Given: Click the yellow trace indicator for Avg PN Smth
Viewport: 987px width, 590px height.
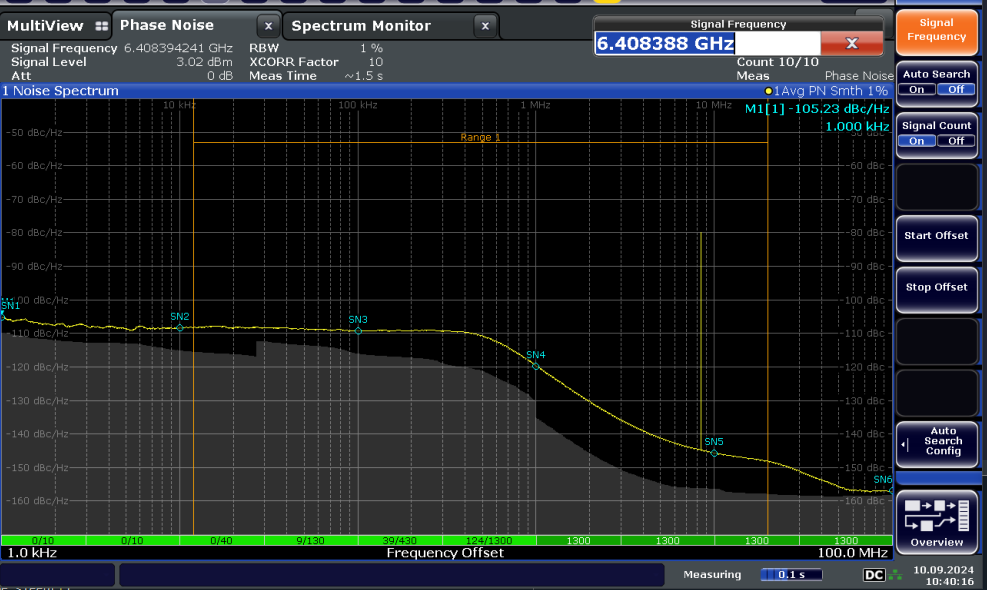Looking at the screenshot, I should 825,90.
